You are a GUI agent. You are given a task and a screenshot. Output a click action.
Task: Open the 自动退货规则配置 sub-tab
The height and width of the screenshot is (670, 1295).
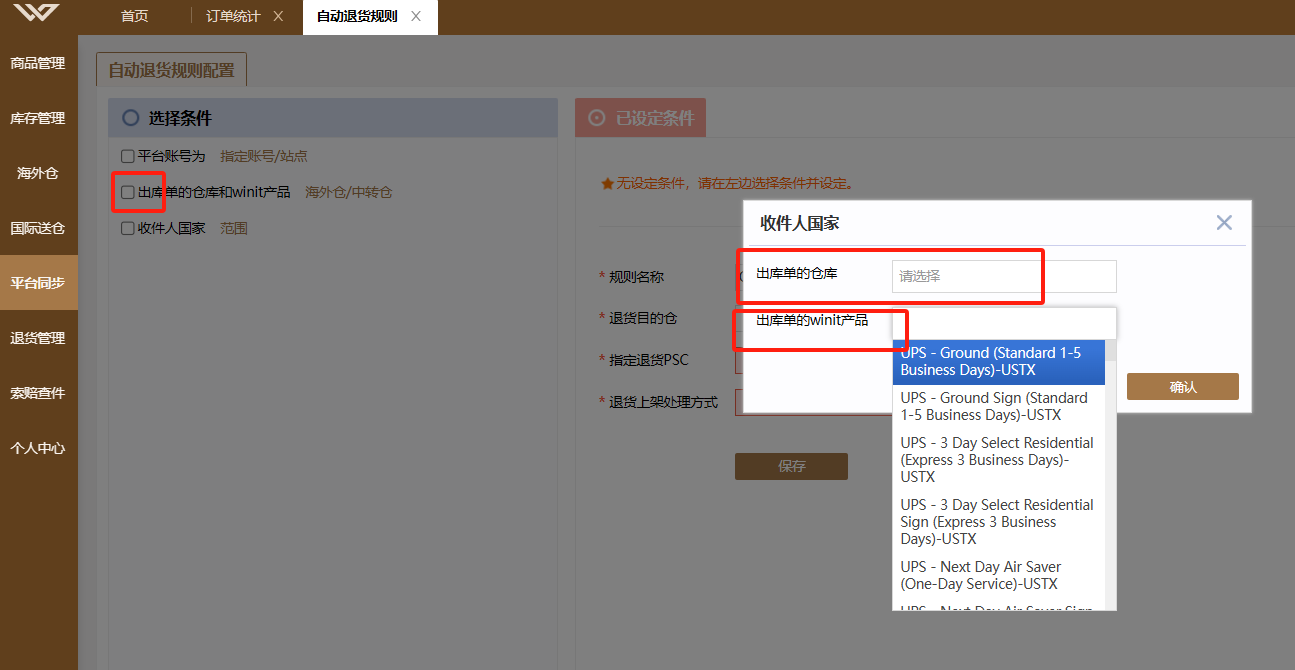point(171,71)
